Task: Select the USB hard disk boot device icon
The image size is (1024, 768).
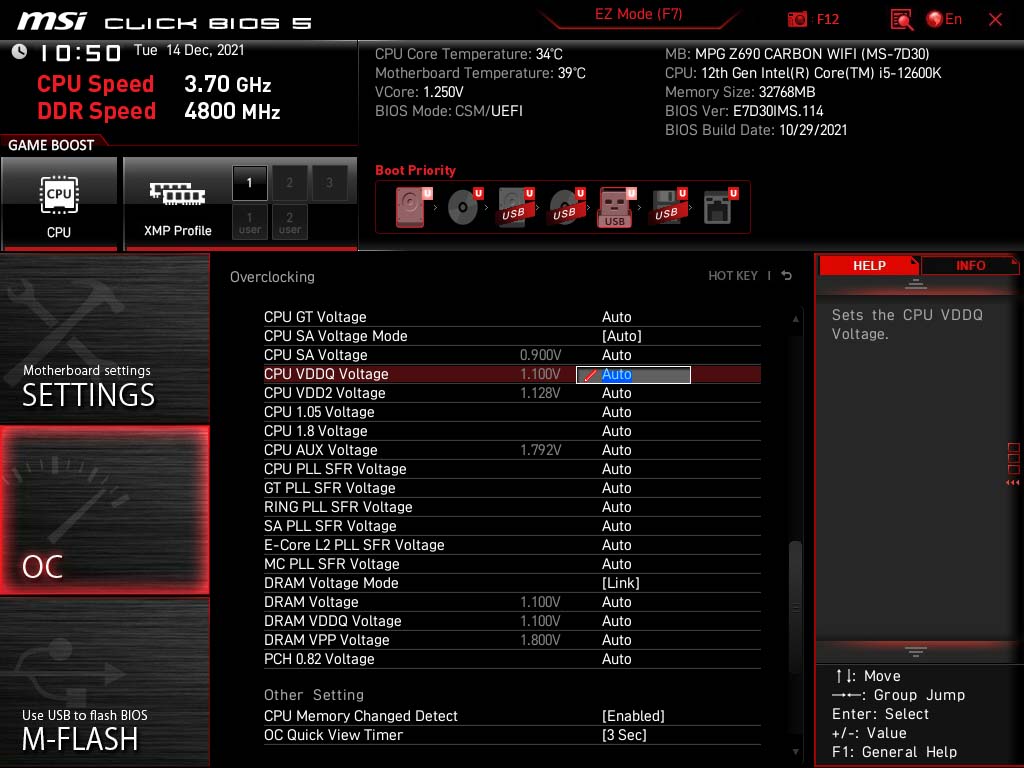Action: [515, 207]
